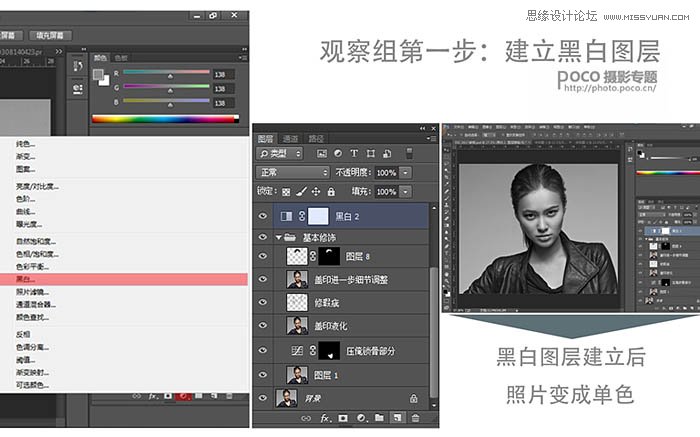Select the pixel layer filter icon

(x=322, y=154)
